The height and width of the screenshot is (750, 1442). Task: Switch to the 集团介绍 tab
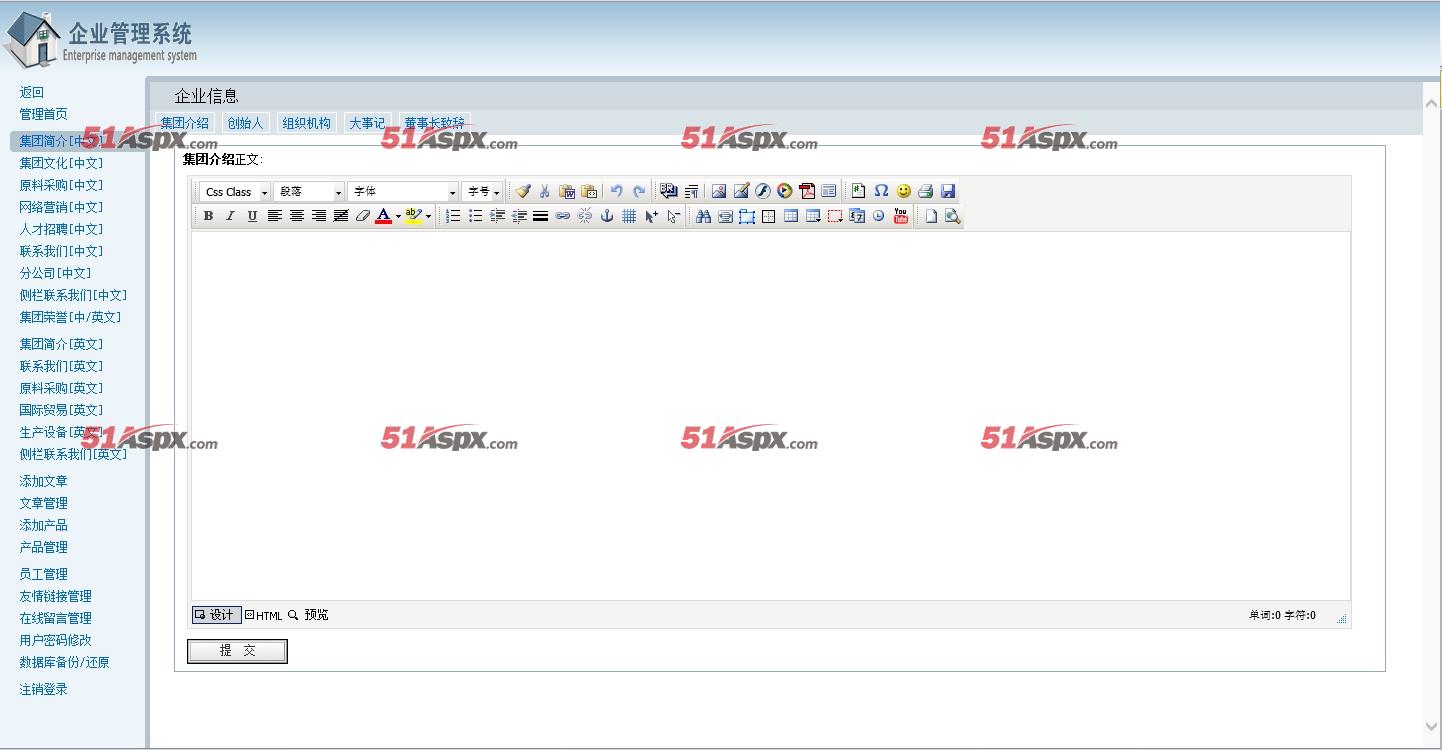(x=185, y=123)
